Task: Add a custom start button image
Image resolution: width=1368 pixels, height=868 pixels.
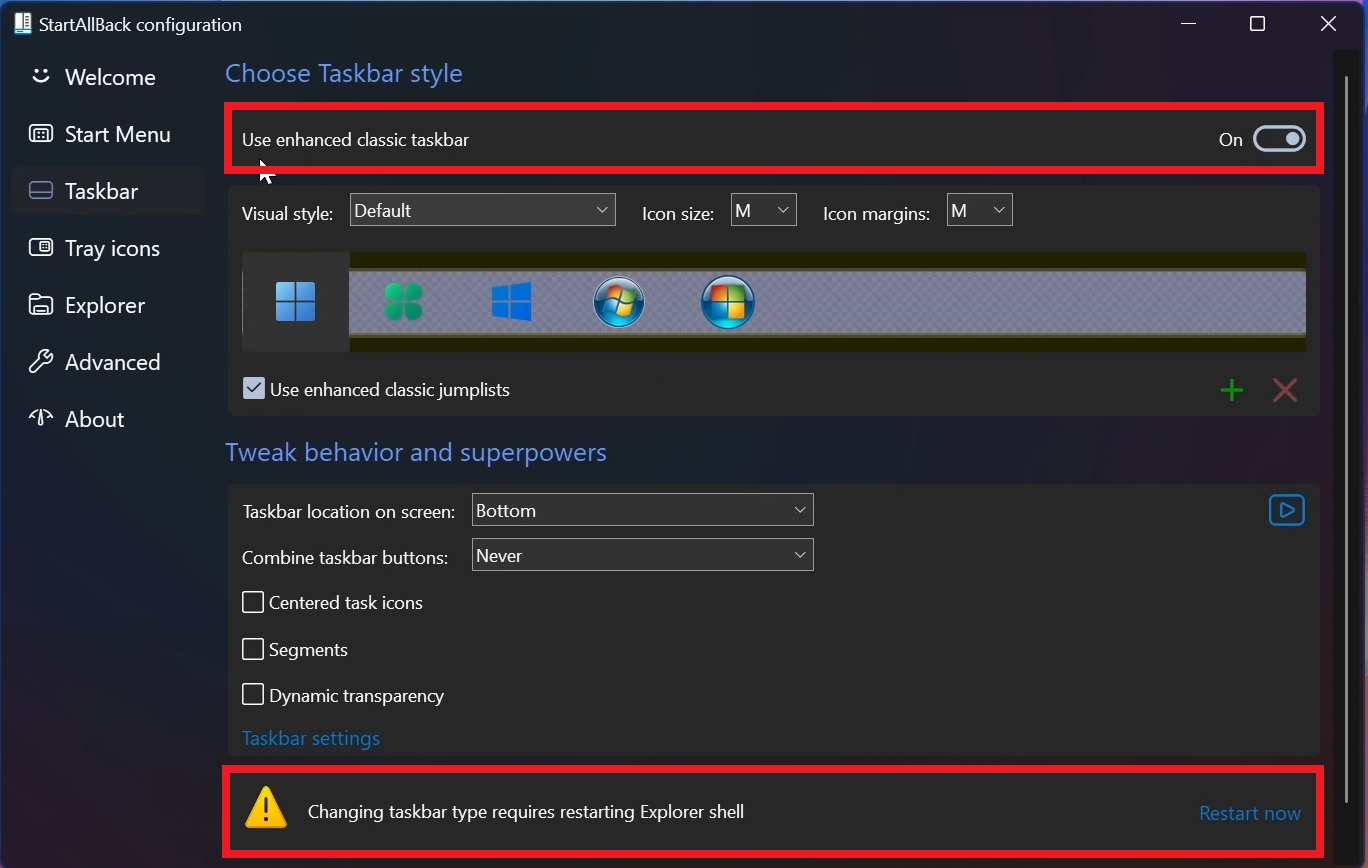Action: tap(1231, 390)
